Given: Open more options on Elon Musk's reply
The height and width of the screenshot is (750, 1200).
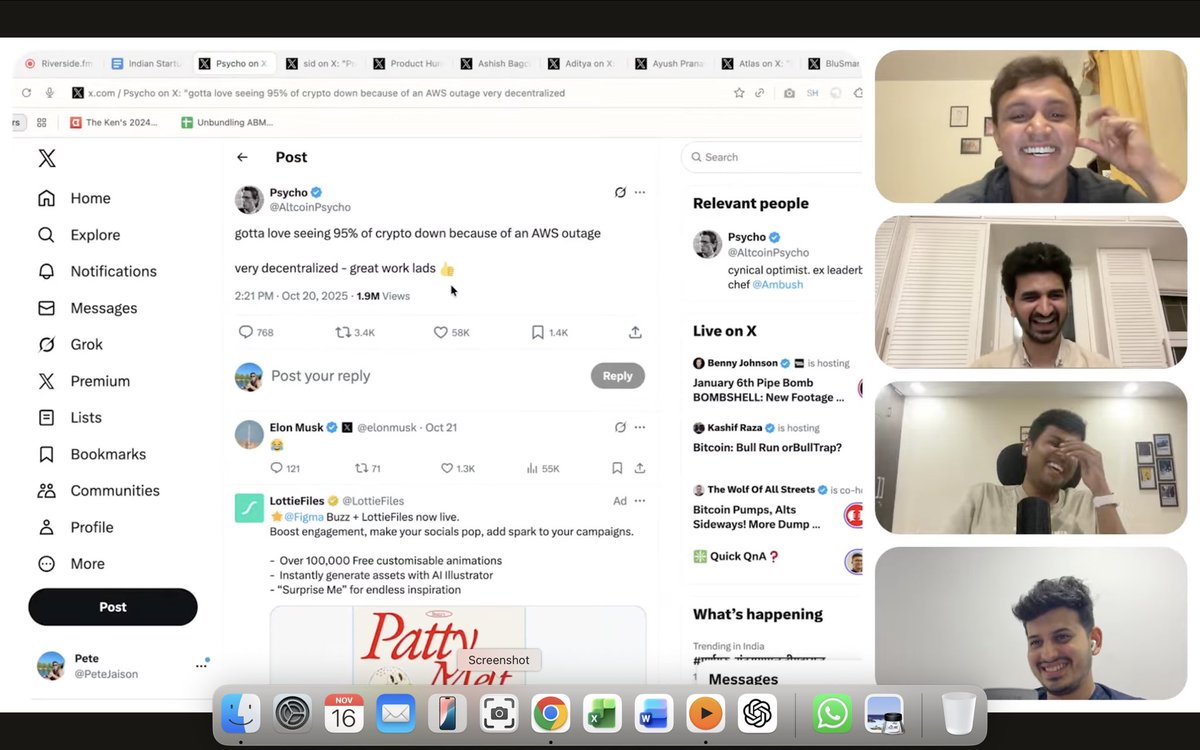Looking at the screenshot, I should coord(640,427).
